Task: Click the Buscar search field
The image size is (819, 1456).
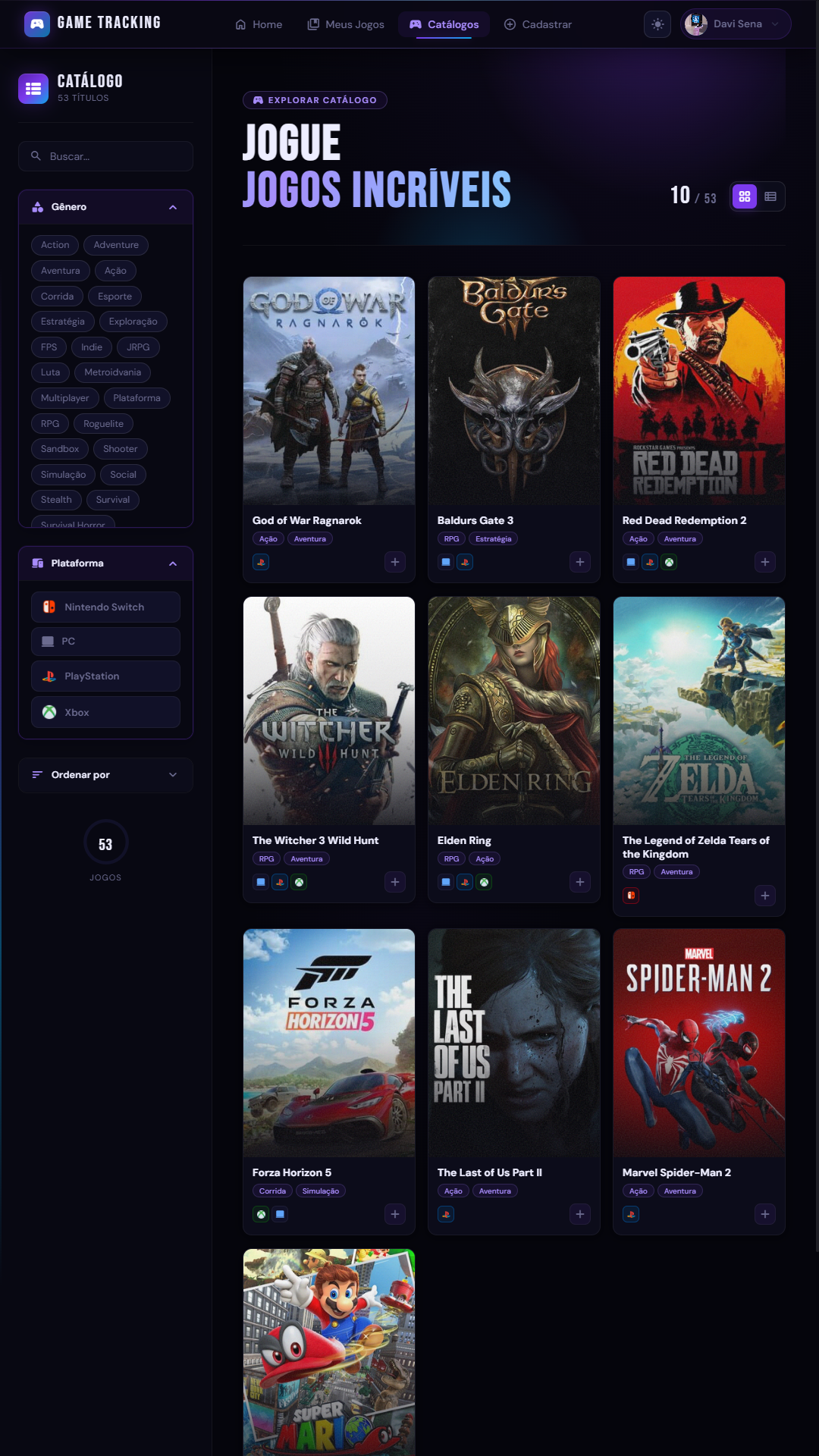Action: coord(105,156)
